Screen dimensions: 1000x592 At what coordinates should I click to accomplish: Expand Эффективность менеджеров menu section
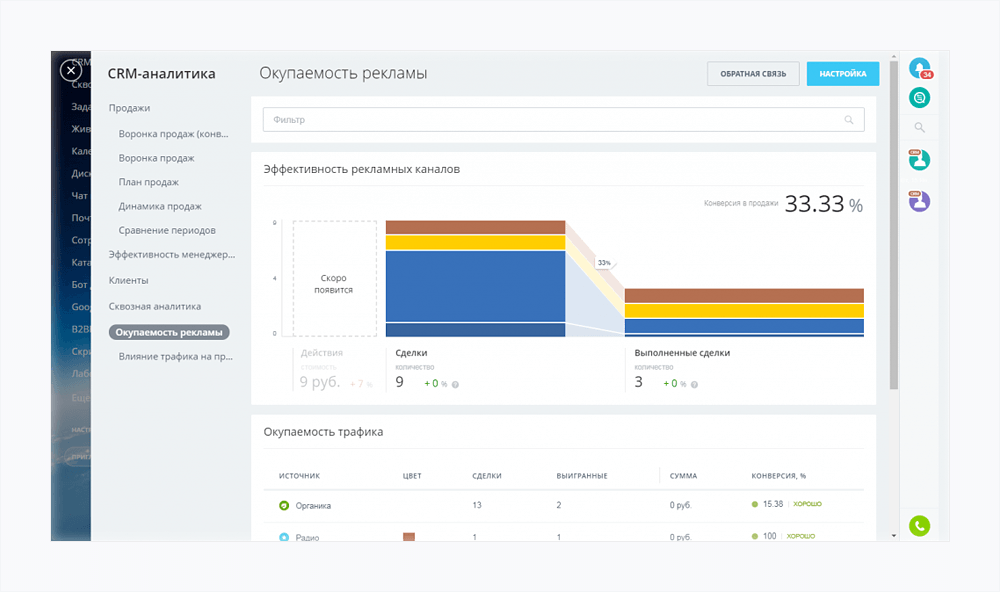172,255
